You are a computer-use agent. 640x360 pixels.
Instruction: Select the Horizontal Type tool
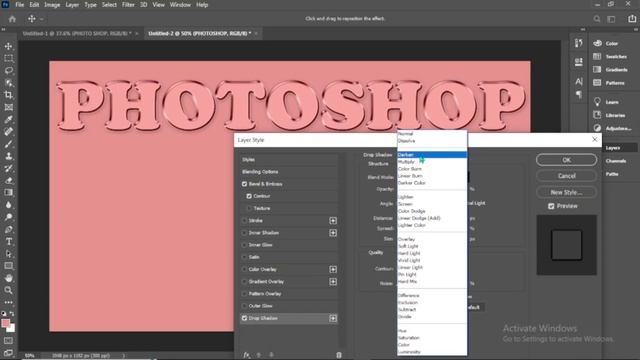coord(9,242)
